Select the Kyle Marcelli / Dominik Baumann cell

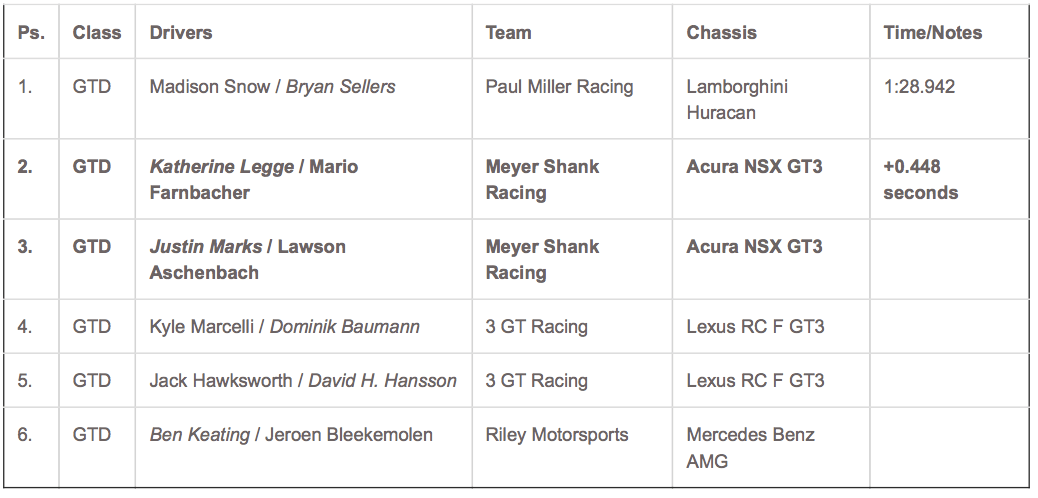[x=284, y=327]
